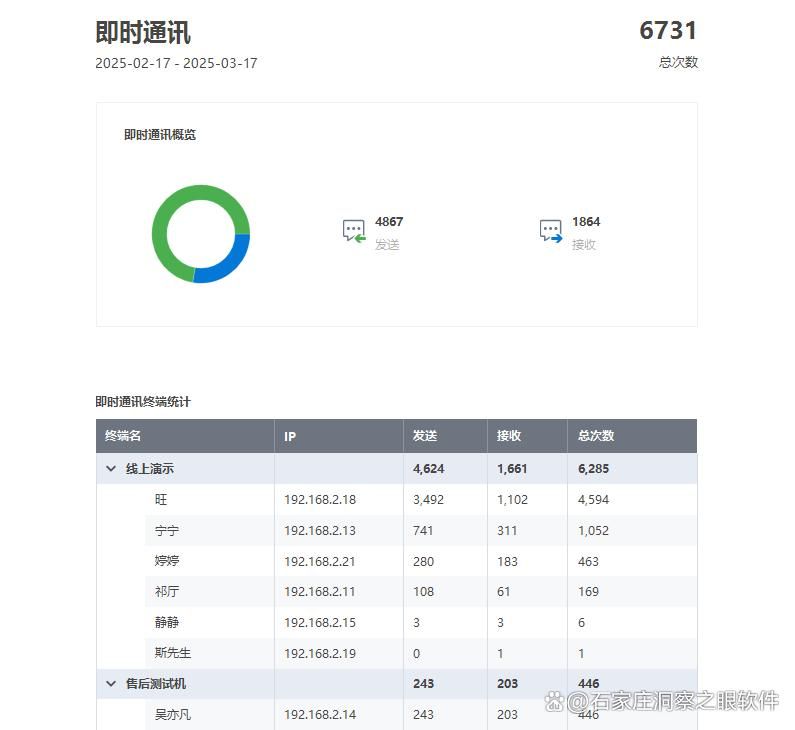Click the 4867 sent count
795x730 pixels.
click(x=389, y=222)
